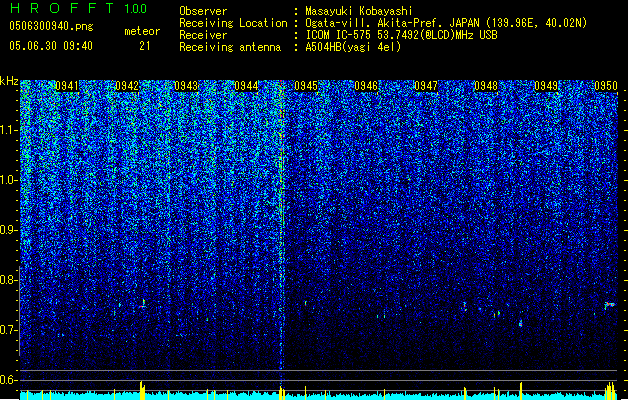Click the 0949 time marker
The width and height of the screenshot is (629, 400).
(x=546, y=86)
